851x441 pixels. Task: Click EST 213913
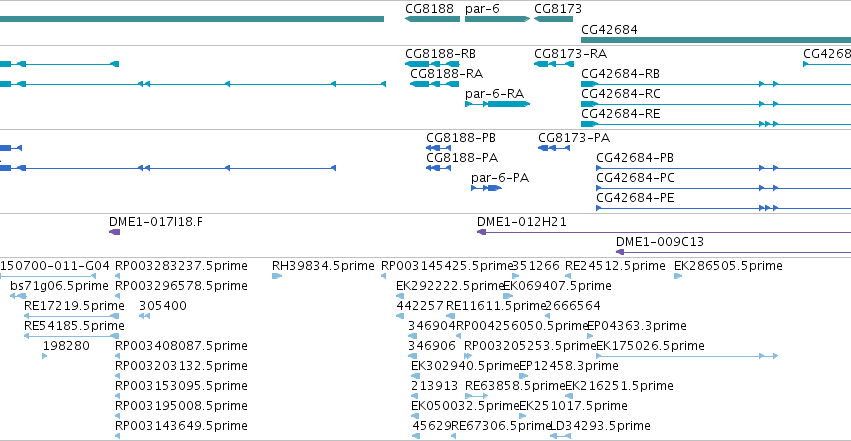[x=415, y=397]
